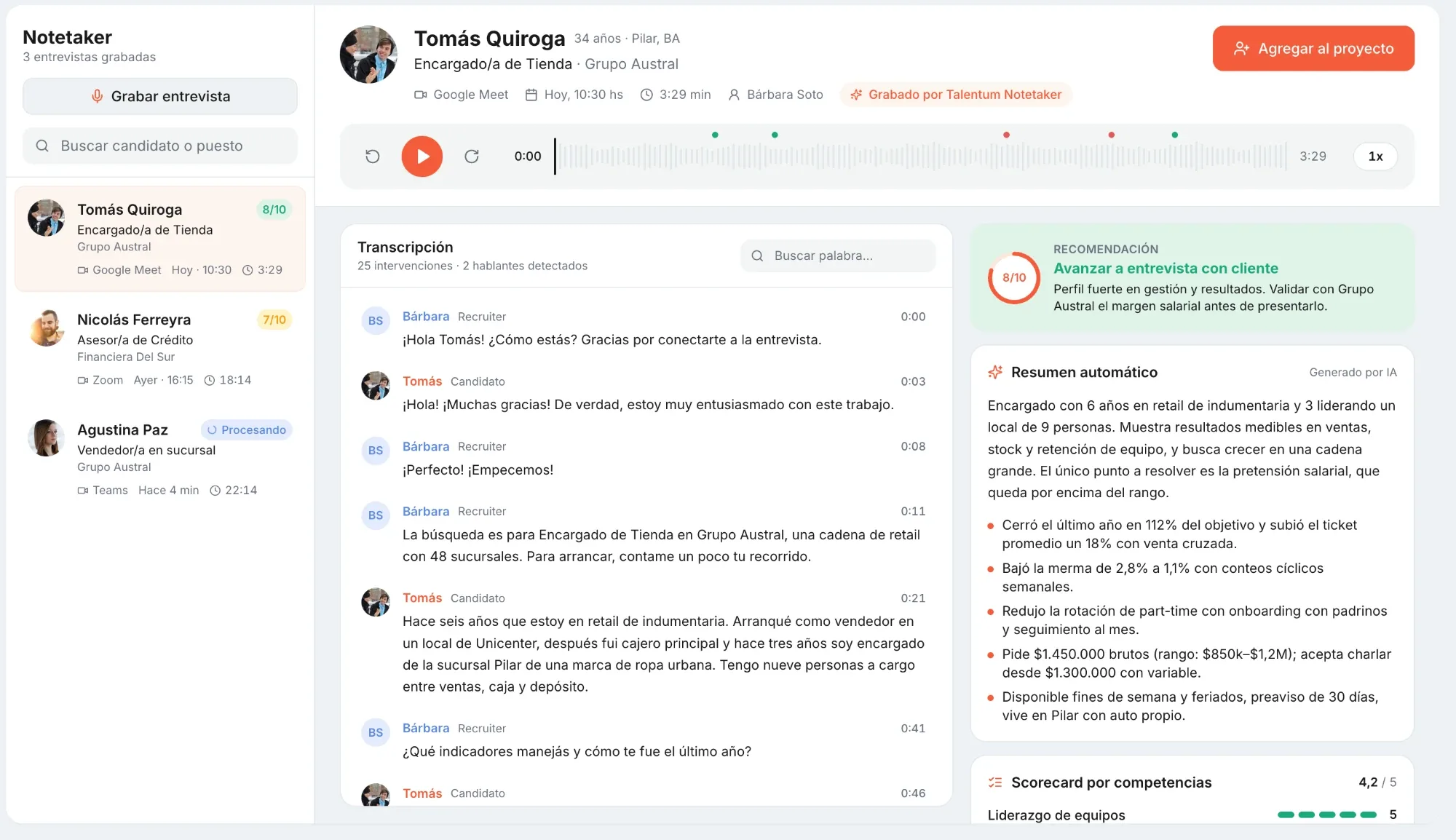The width and height of the screenshot is (1456, 840).
Task: Click Avanzar a entrevista con cliente
Action: pos(1166,269)
